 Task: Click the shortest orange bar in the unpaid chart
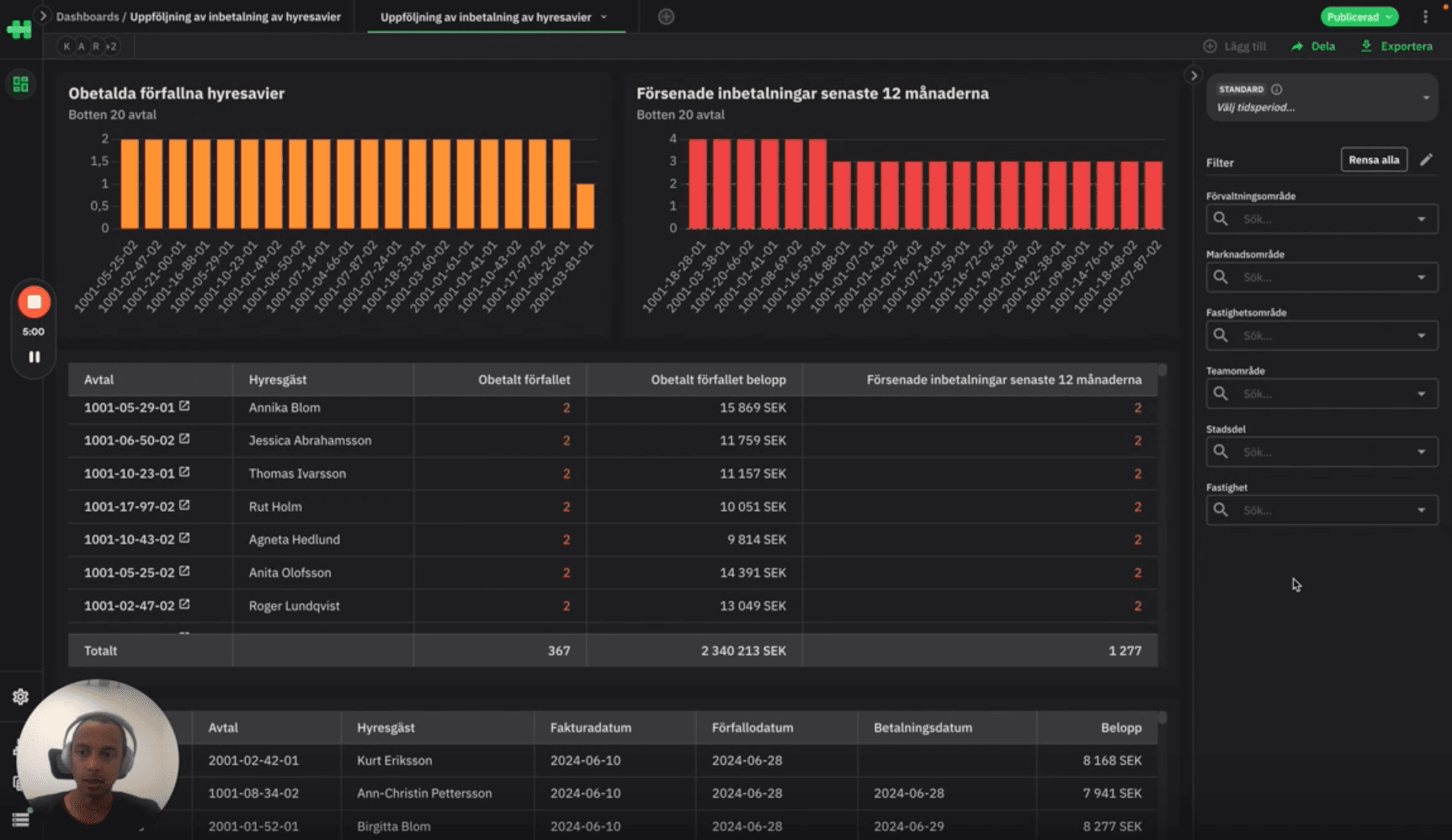tap(585, 206)
